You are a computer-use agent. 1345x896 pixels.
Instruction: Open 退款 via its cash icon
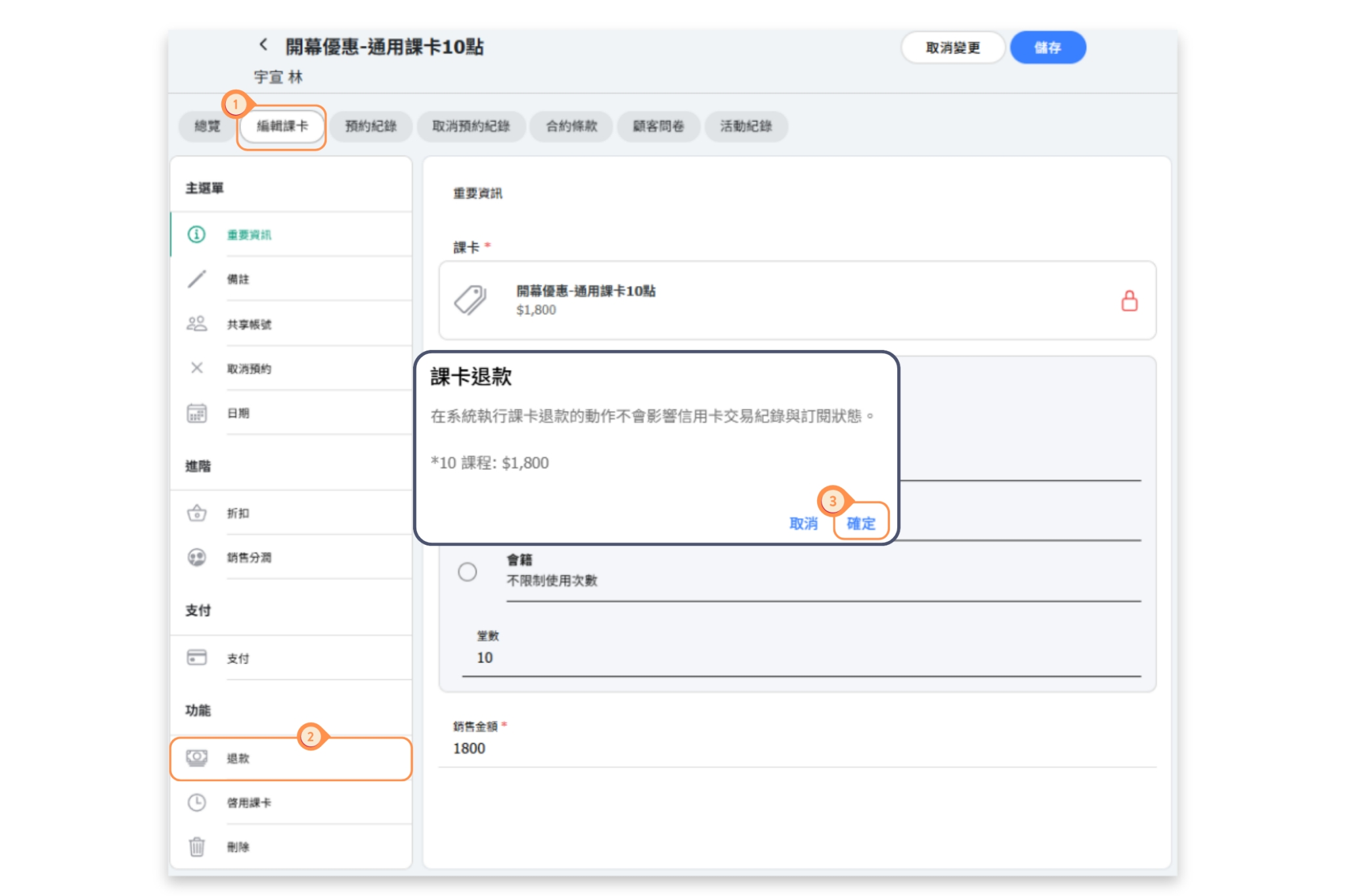pyautogui.click(x=196, y=757)
